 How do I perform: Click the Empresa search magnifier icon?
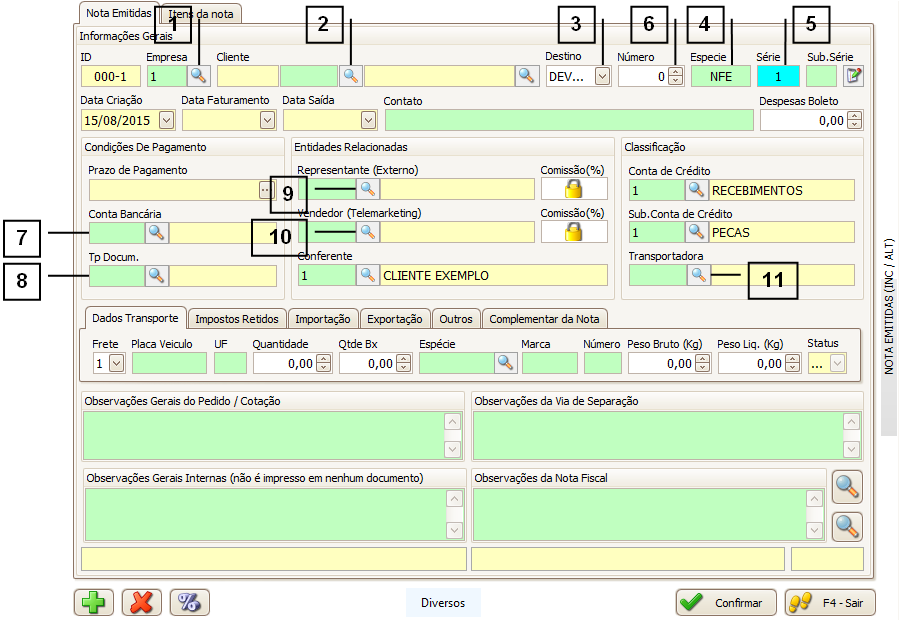click(199, 75)
